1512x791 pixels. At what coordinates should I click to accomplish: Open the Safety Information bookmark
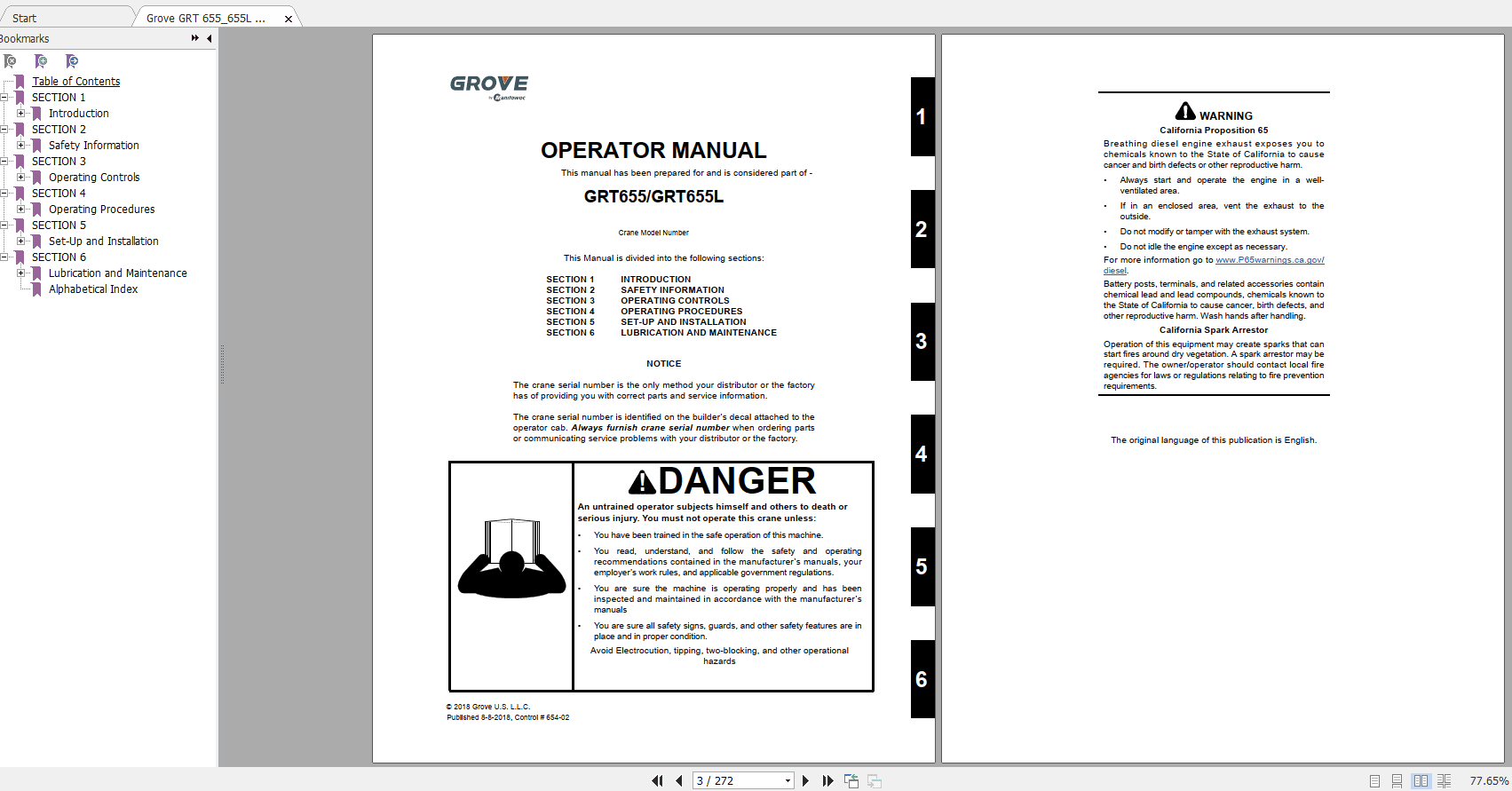pos(94,146)
